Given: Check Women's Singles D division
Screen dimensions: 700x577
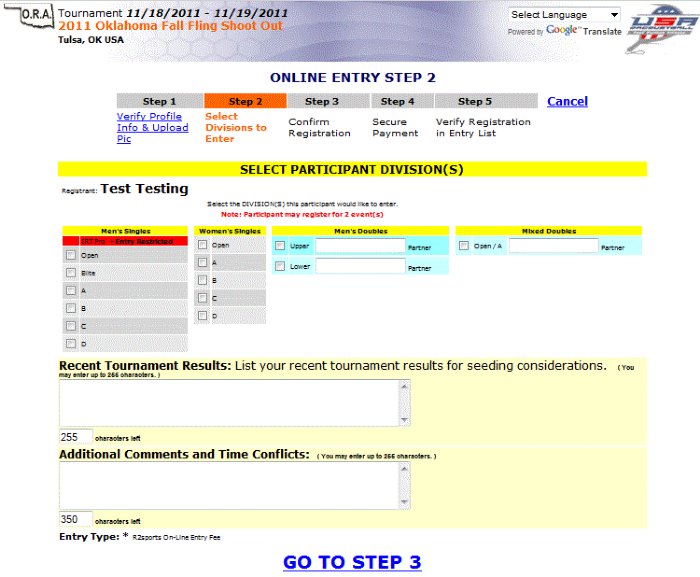Looking at the screenshot, I should coord(203,315).
